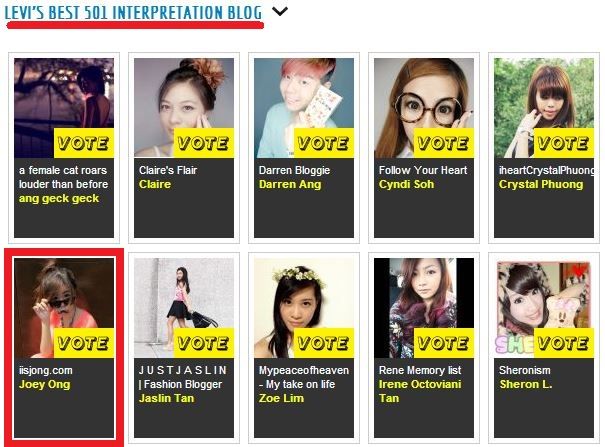Click VOTE on Rene Memory list card
This screenshot has height=447, width=605.
click(x=444, y=343)
